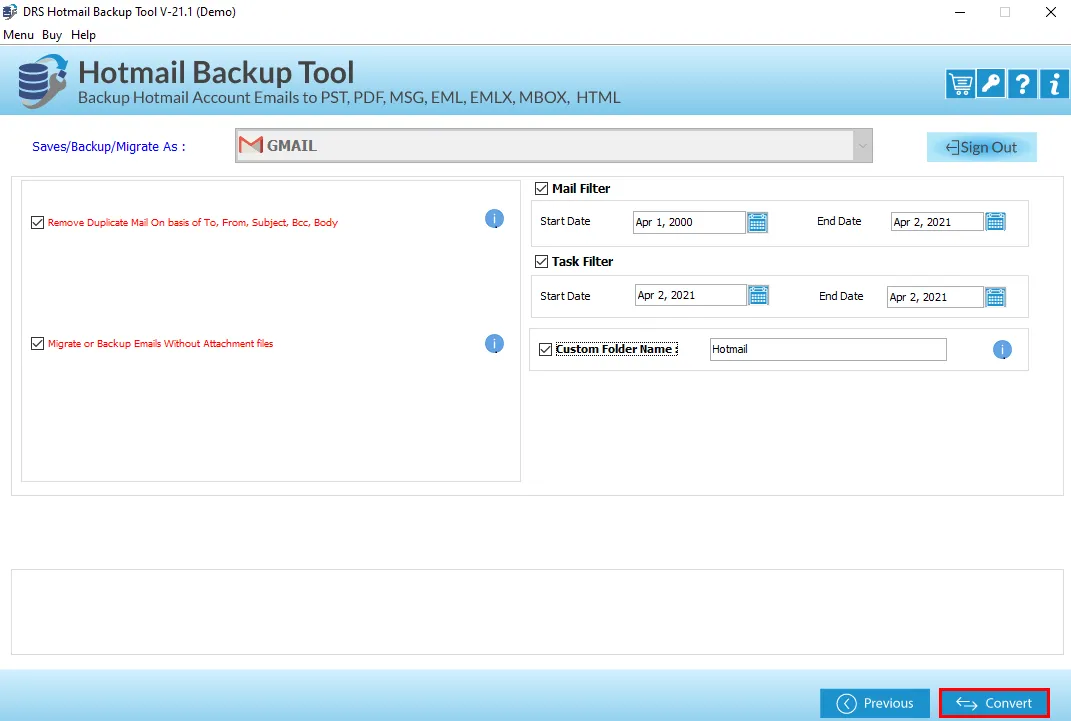Click the app icon in title bar
1071x721 pixels.
pyautogui.click(x=10, y=12)
